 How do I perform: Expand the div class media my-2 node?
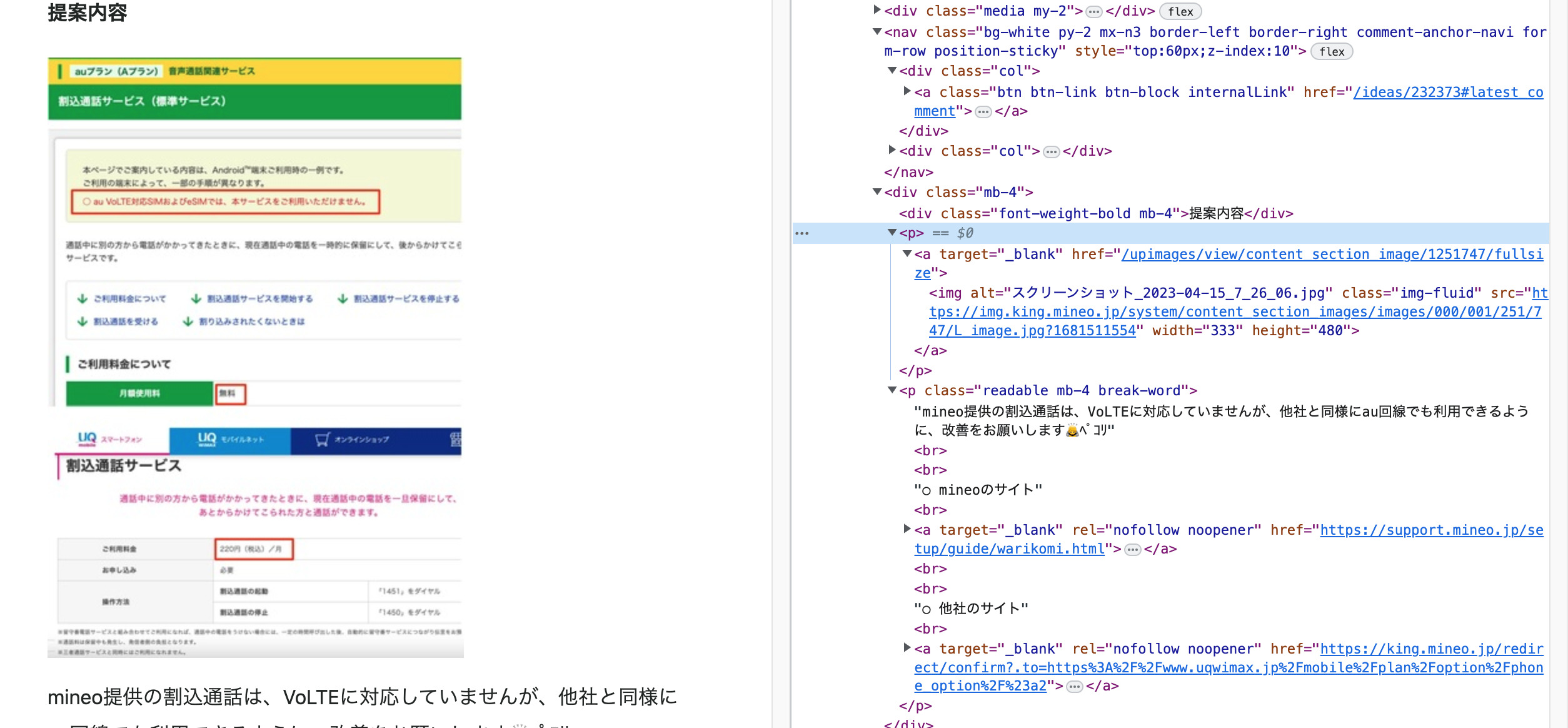[877, 10]
